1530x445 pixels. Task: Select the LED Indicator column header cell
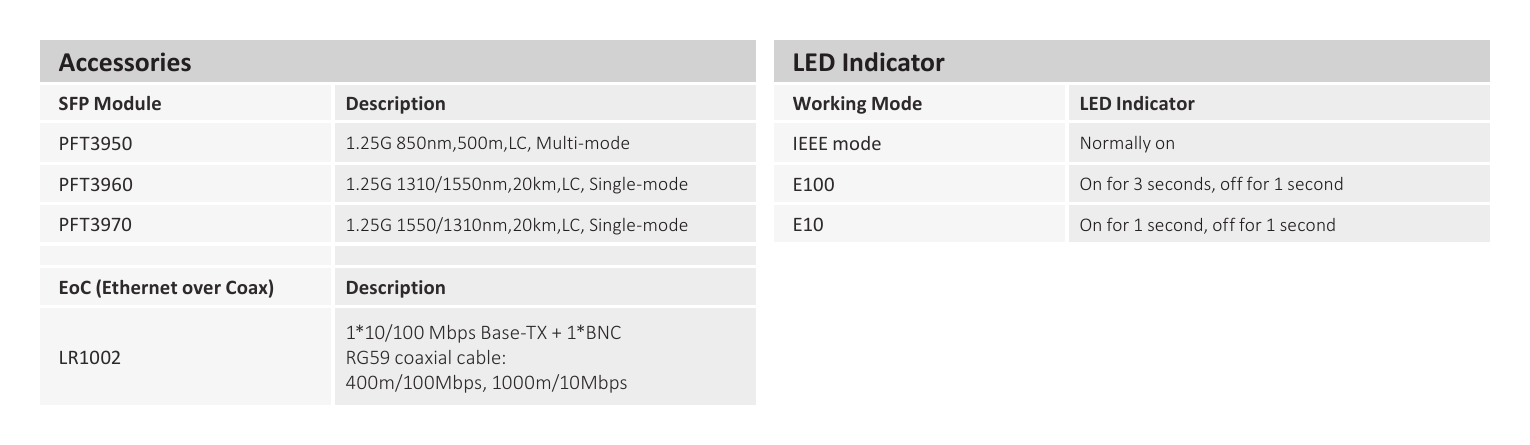tap(1279, 103)
